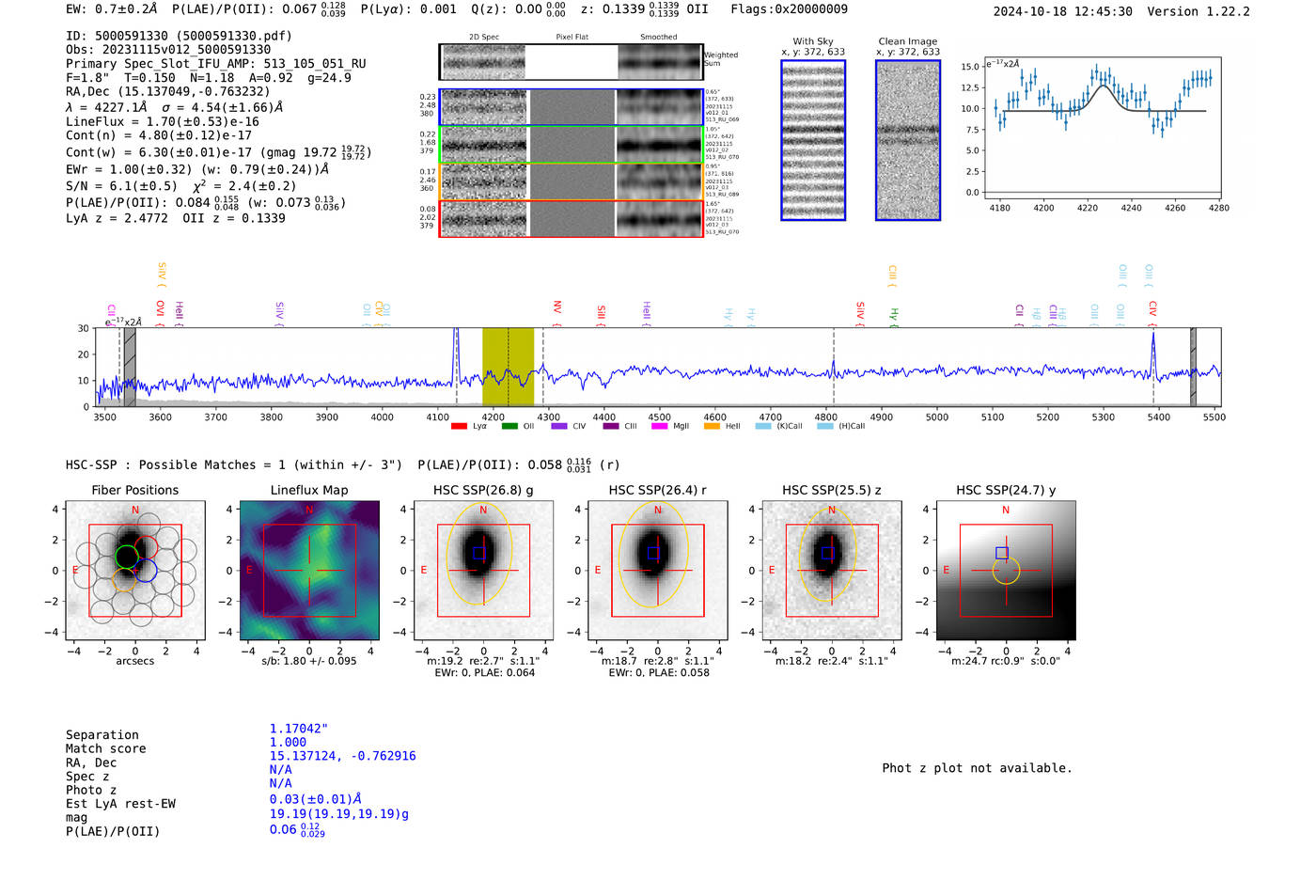Open the HSC SSP(24.7) y image
Screen dimensions: 1316x896
point(1006,571)
